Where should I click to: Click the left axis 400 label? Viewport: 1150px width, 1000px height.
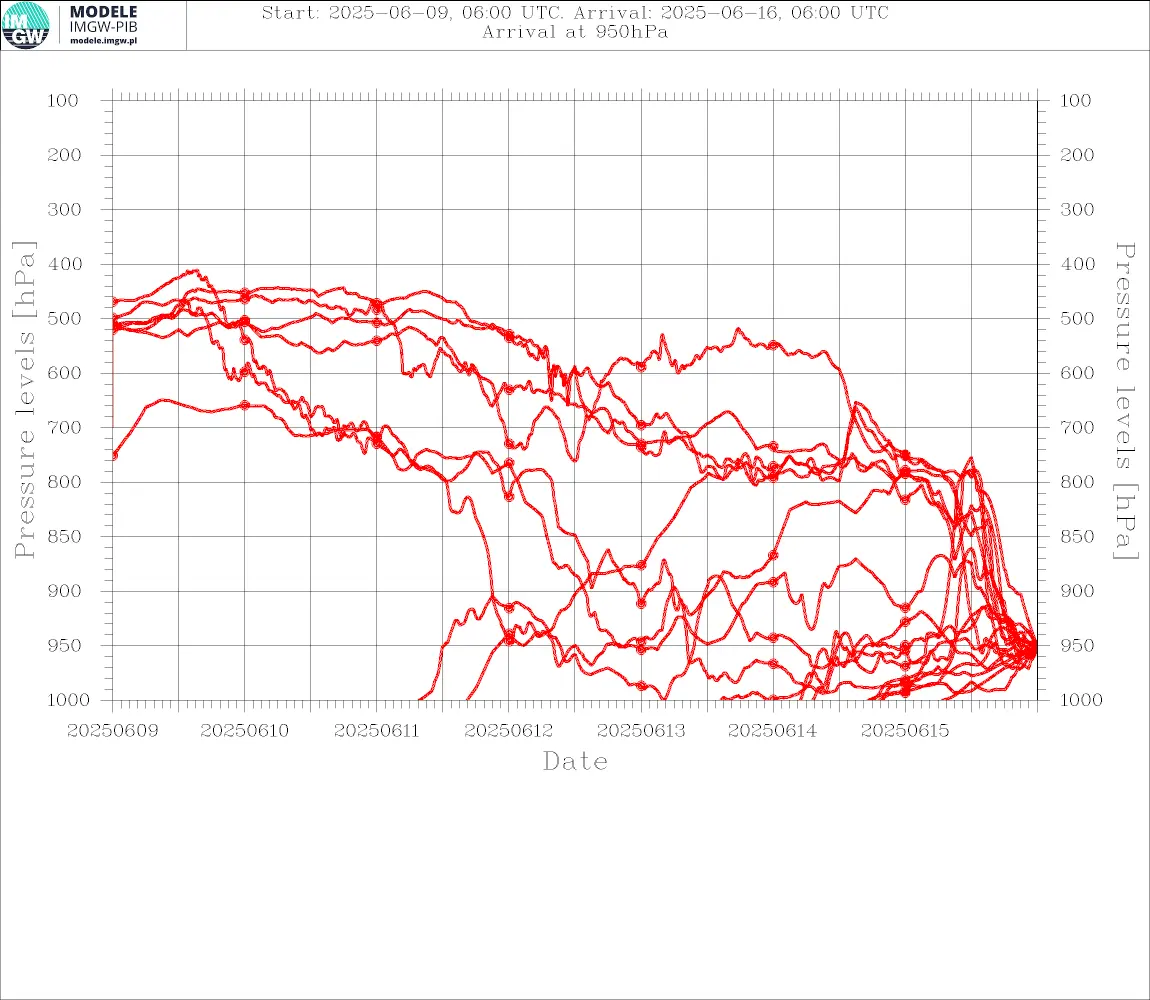coord(65,264)
